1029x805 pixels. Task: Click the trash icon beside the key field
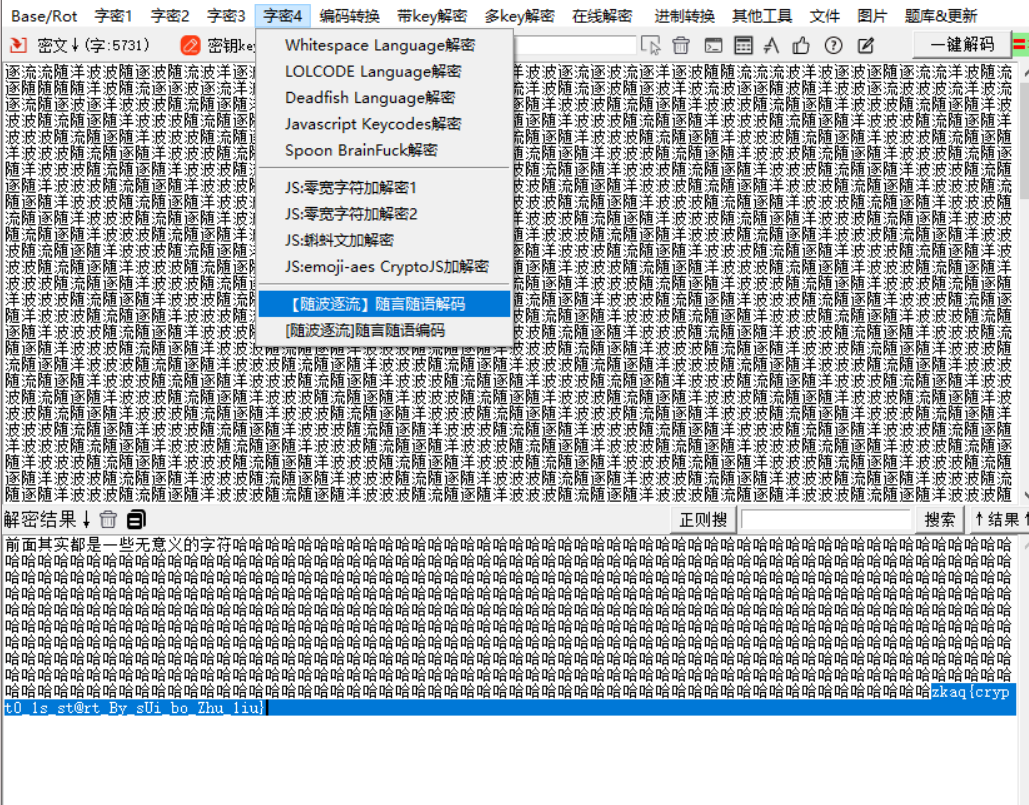[x=681, y=45]
